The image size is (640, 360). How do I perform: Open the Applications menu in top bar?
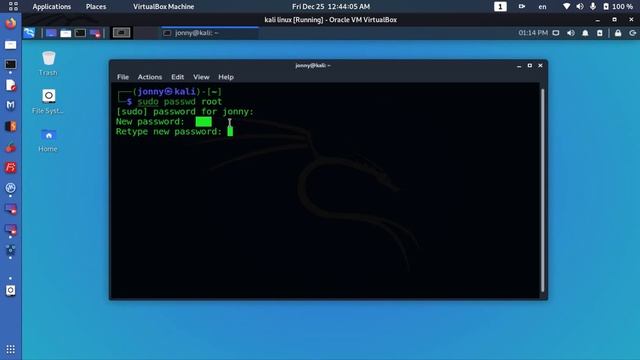pyautogui.click(x=52, y=7)
